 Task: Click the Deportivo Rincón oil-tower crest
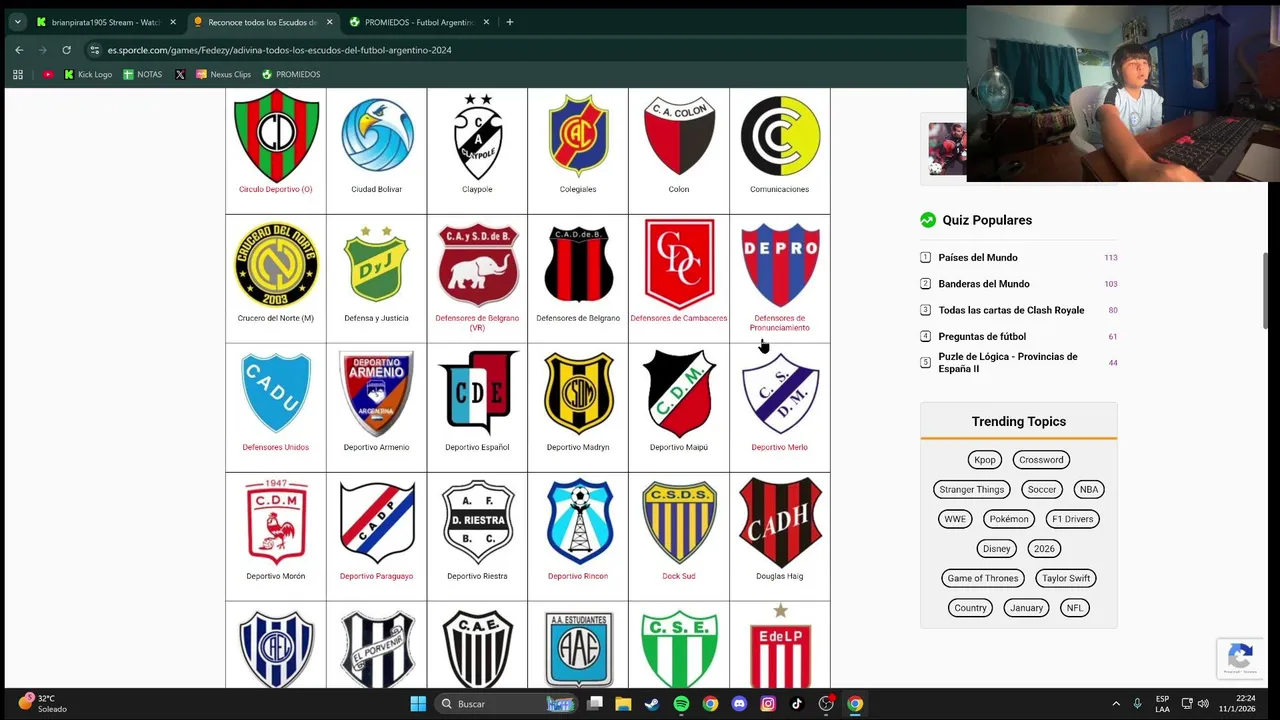click(578, 522)
